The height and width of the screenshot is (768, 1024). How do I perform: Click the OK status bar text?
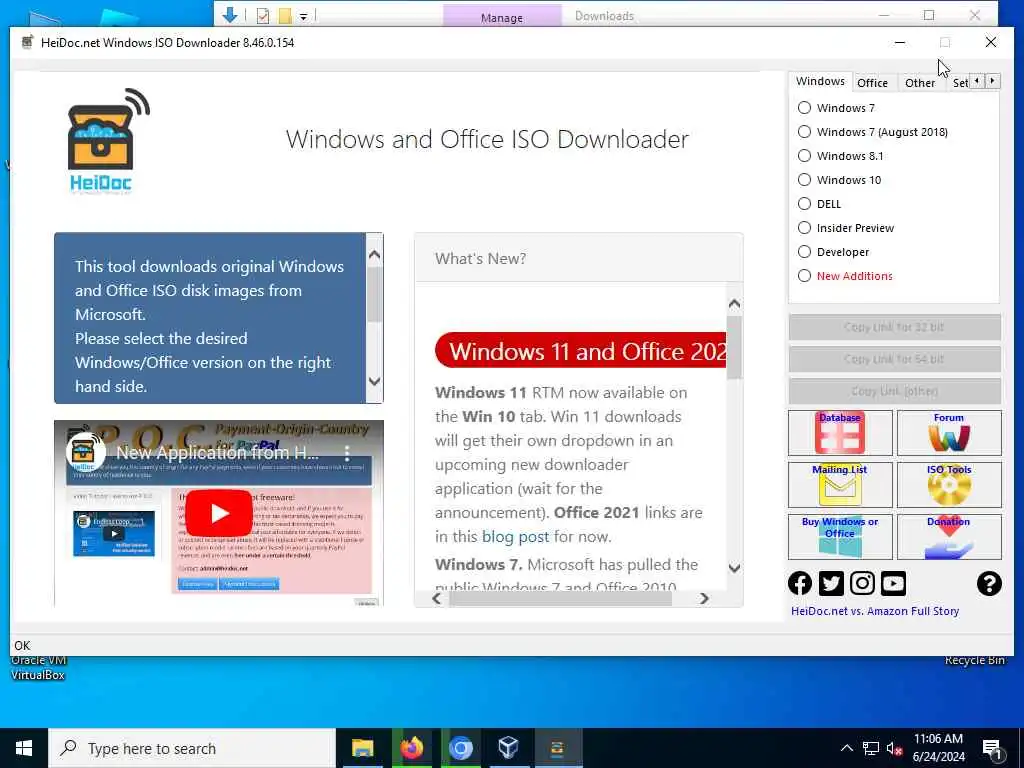pyautogui.click(x=22, y=645)
